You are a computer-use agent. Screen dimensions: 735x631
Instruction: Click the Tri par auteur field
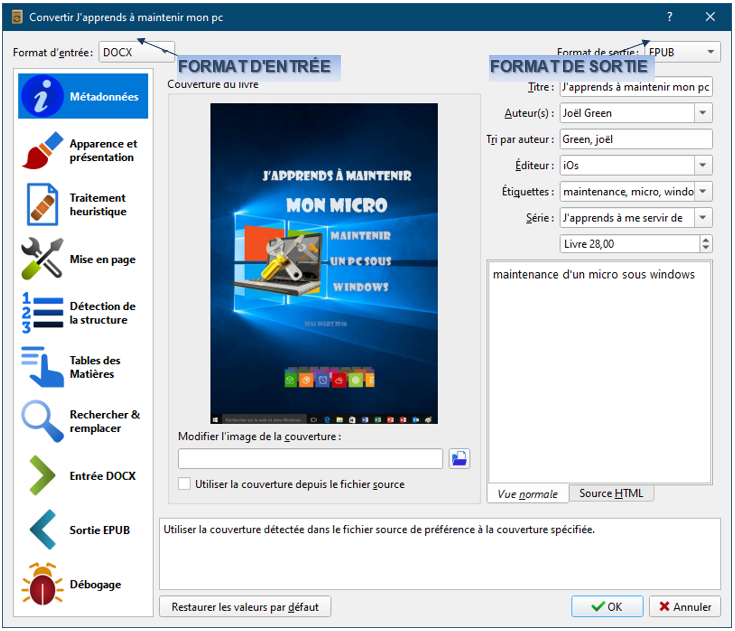tap(636, 139)
